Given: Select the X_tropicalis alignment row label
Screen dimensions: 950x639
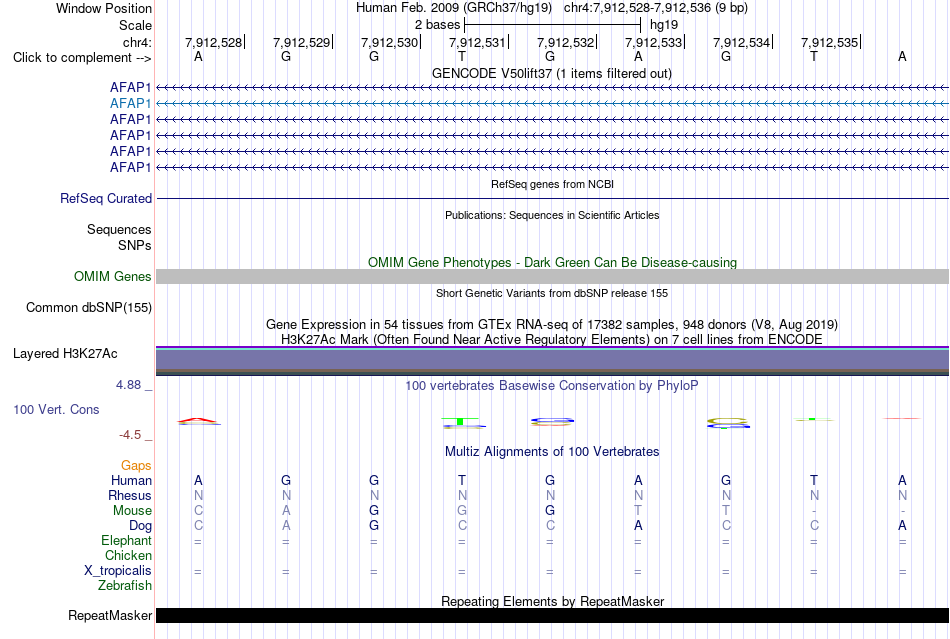Looking at the screenshot, I should (x=118, y=571).
